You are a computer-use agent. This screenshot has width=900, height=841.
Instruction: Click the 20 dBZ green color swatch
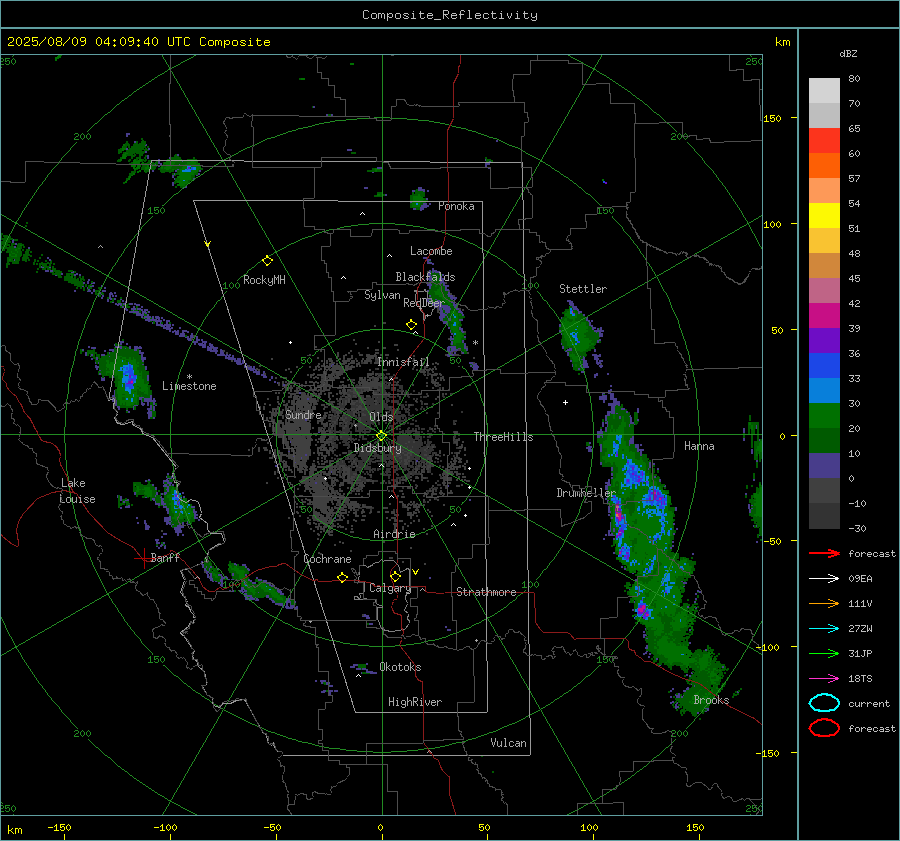pyautogui.click(x=824, y=415)
